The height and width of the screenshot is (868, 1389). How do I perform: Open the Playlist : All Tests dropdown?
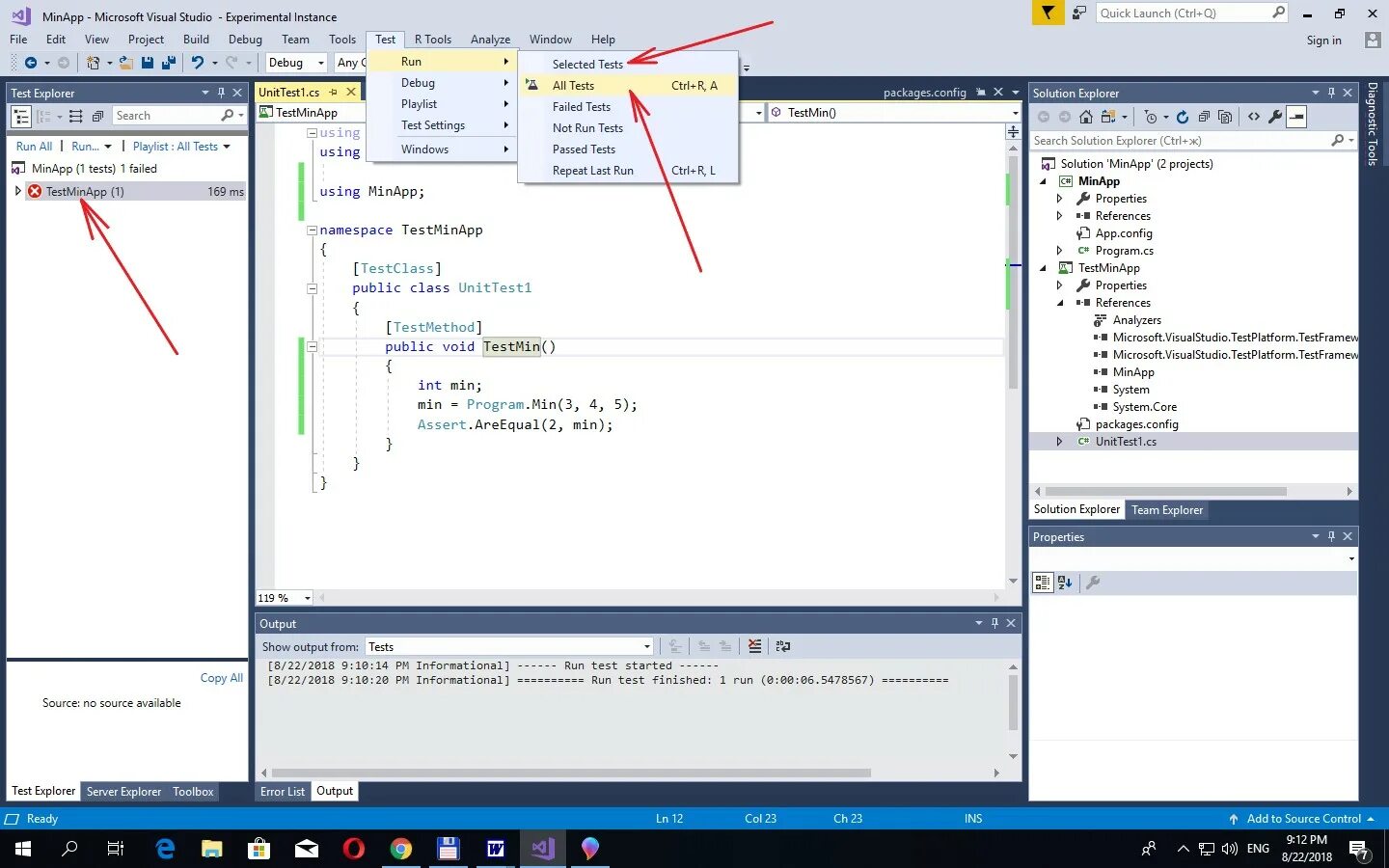coord(181,147)
